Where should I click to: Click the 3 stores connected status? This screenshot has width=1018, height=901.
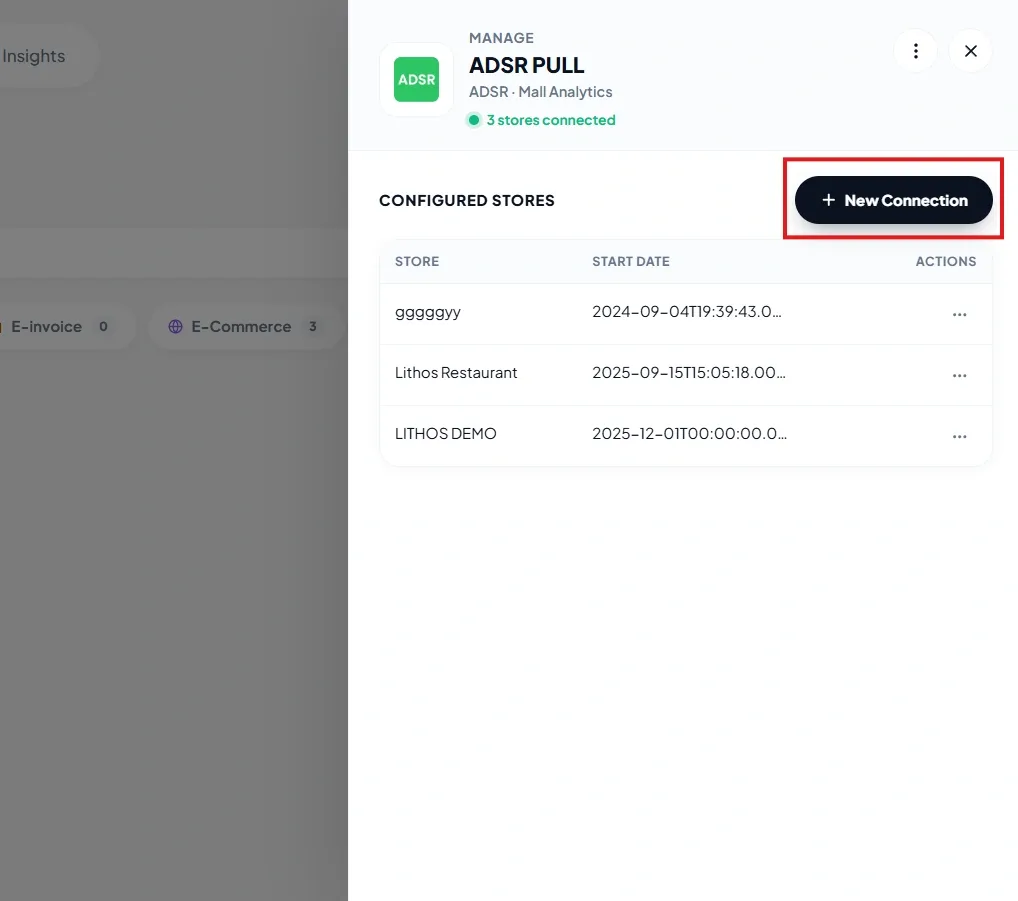[x=541, y=120]
